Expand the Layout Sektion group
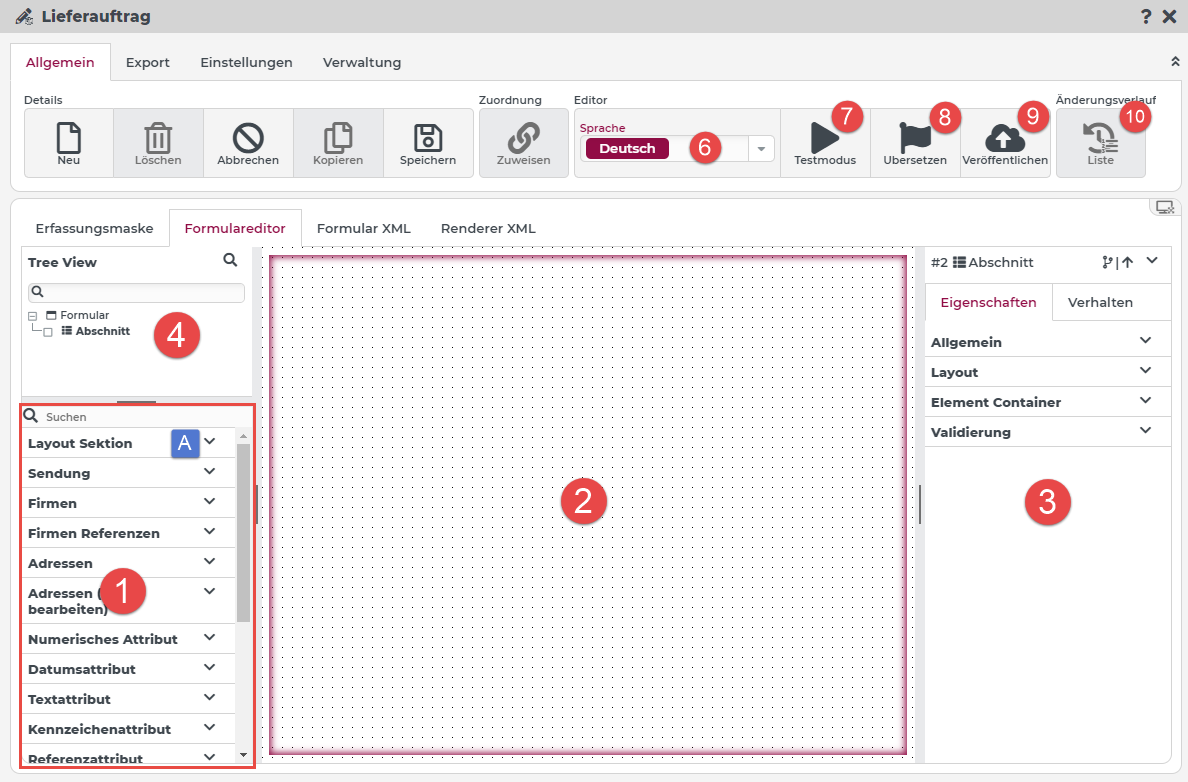 click(210, 442)
